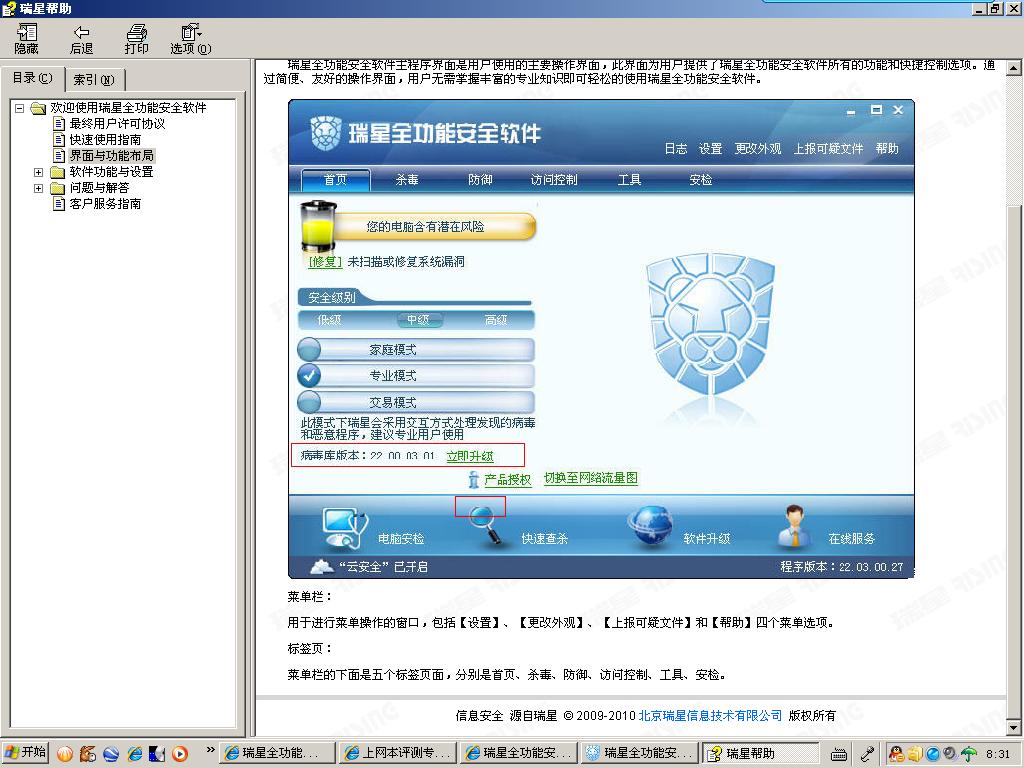
Task: Click the cloud icon beside "云安全"已开启
Action: click(322, 566)
